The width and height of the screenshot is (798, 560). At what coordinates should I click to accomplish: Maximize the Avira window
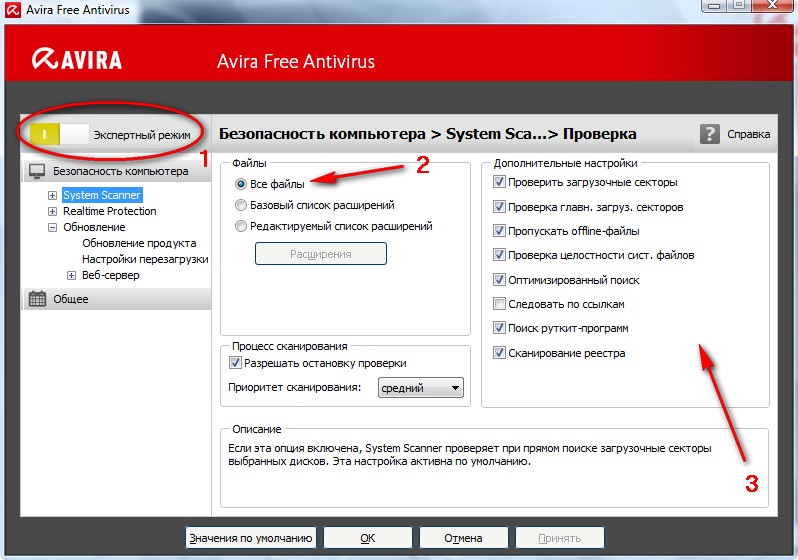[x=739, y=5]
